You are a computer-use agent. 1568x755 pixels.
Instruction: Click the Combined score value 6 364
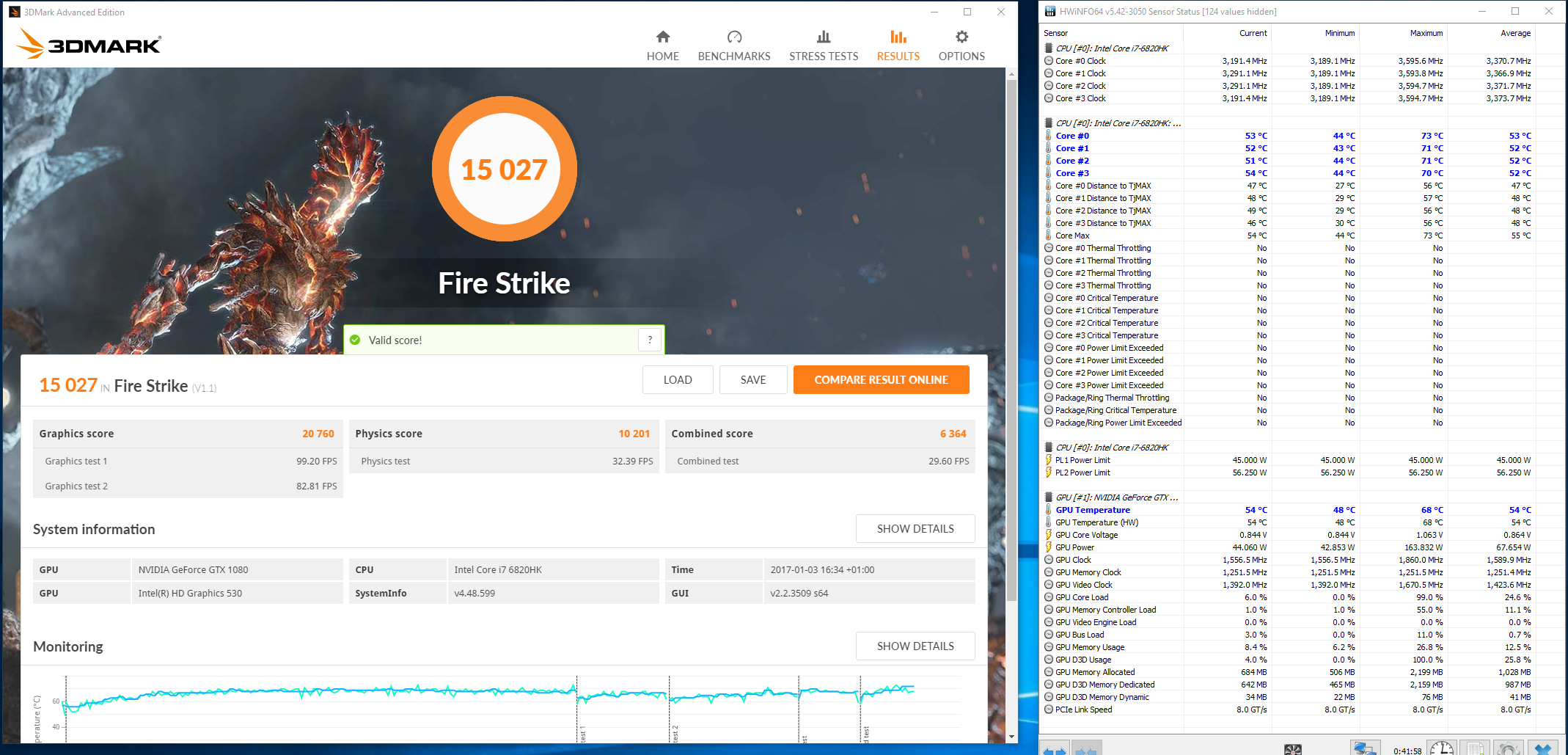click(953, 434)
